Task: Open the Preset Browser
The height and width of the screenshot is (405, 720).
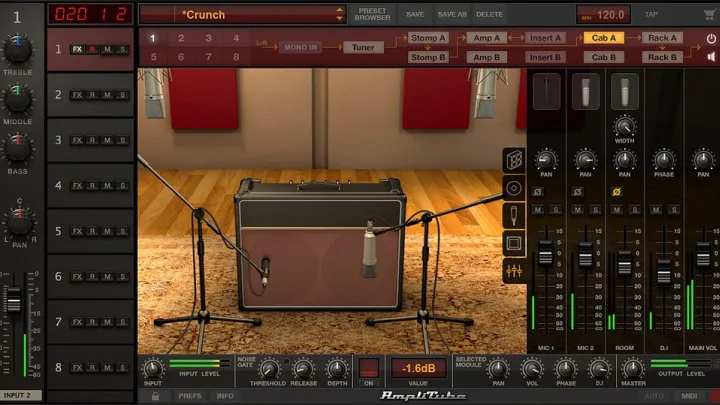Action: [372, 15]
